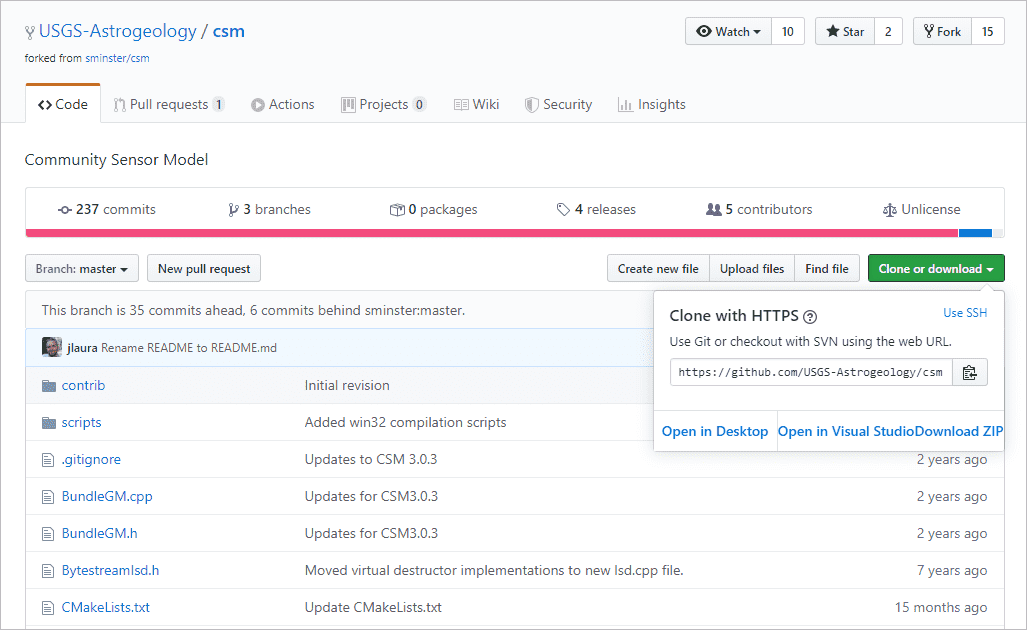Click Download ZIP
Viewport: 1027px width, 630px height.
point(958,432)
